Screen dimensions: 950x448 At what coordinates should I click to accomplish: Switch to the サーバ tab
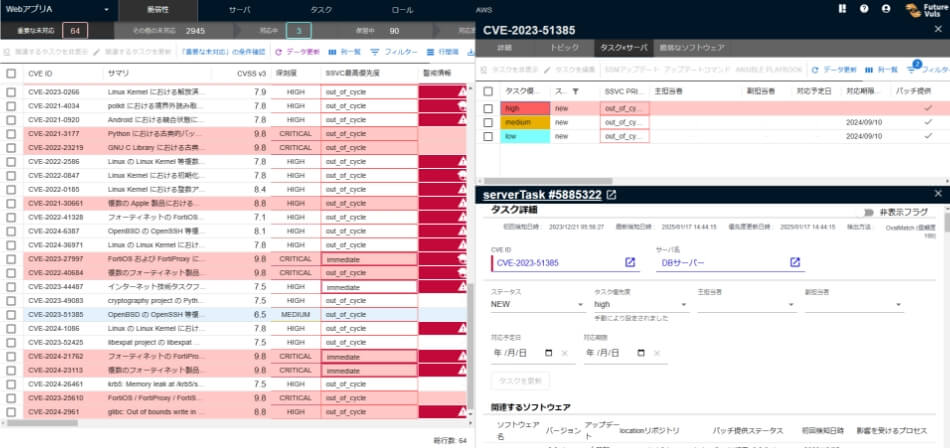pyautogui.click(x=240, y=9)
